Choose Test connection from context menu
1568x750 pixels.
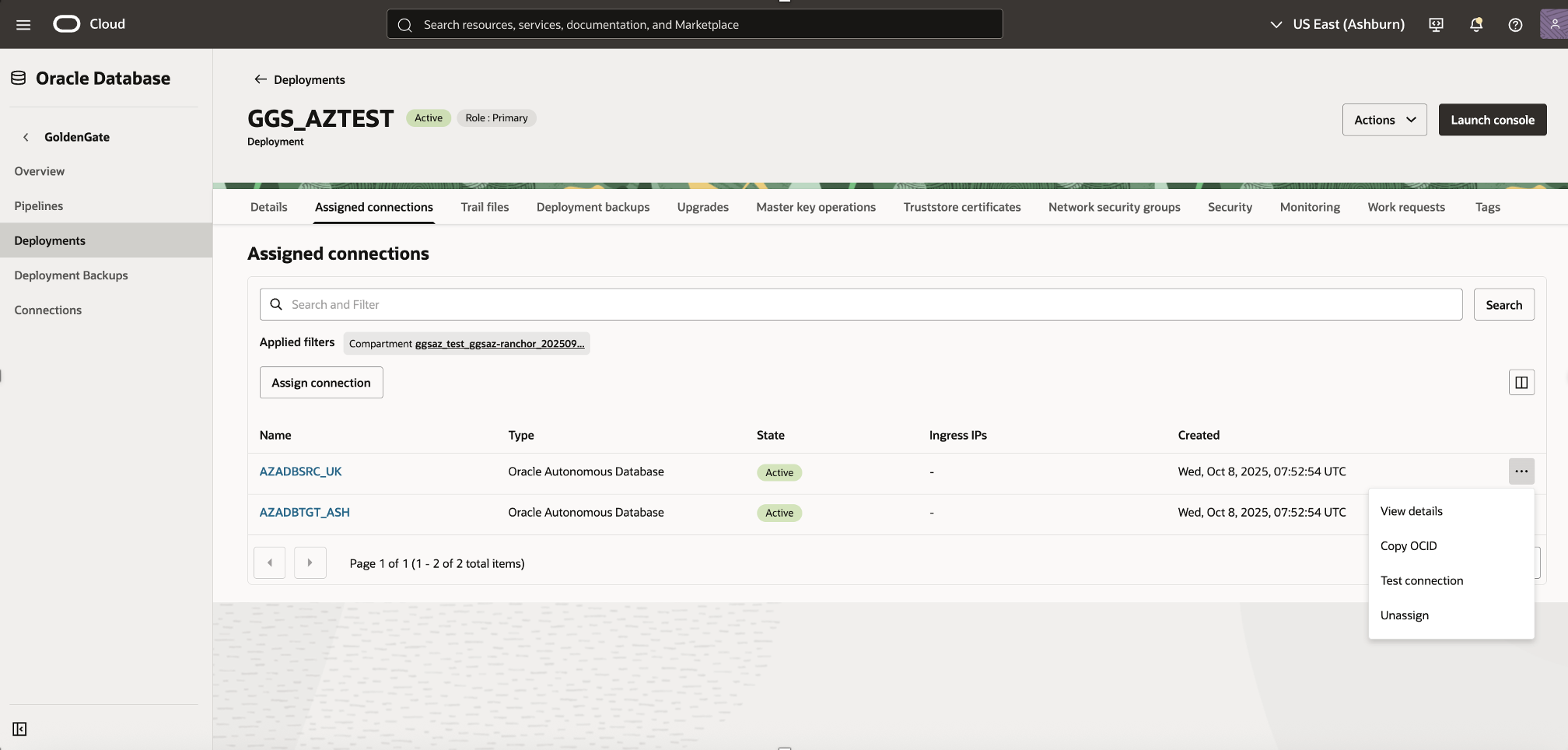[1451, 580]
